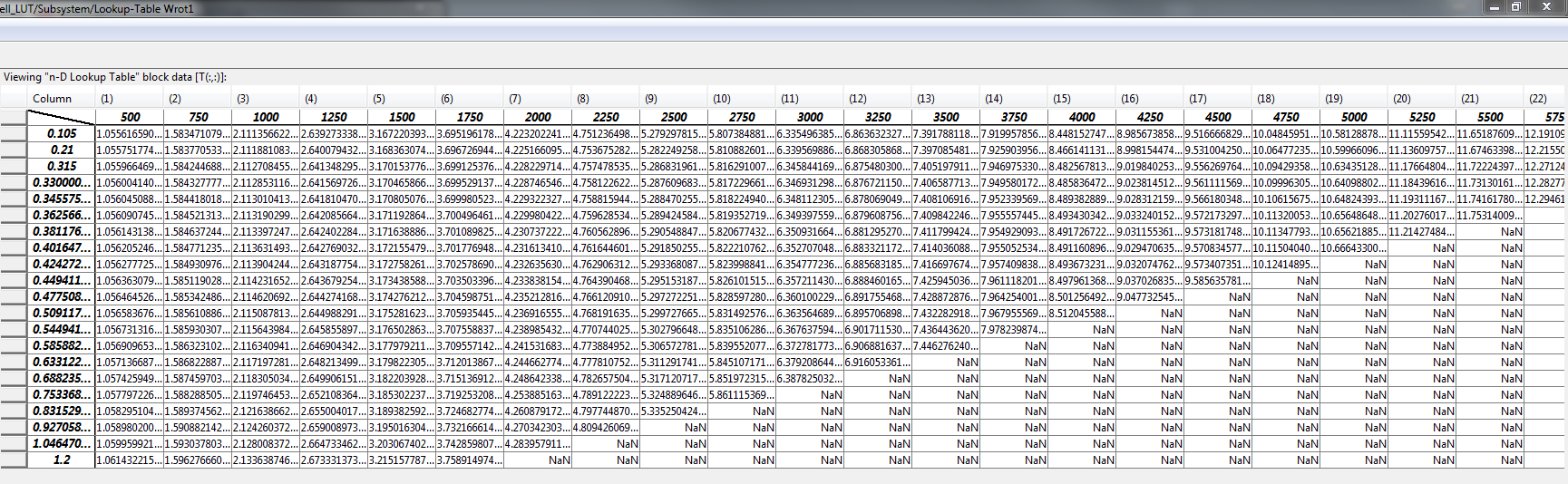Click the row breakpoint 0.315

click(x=62, y=166)
